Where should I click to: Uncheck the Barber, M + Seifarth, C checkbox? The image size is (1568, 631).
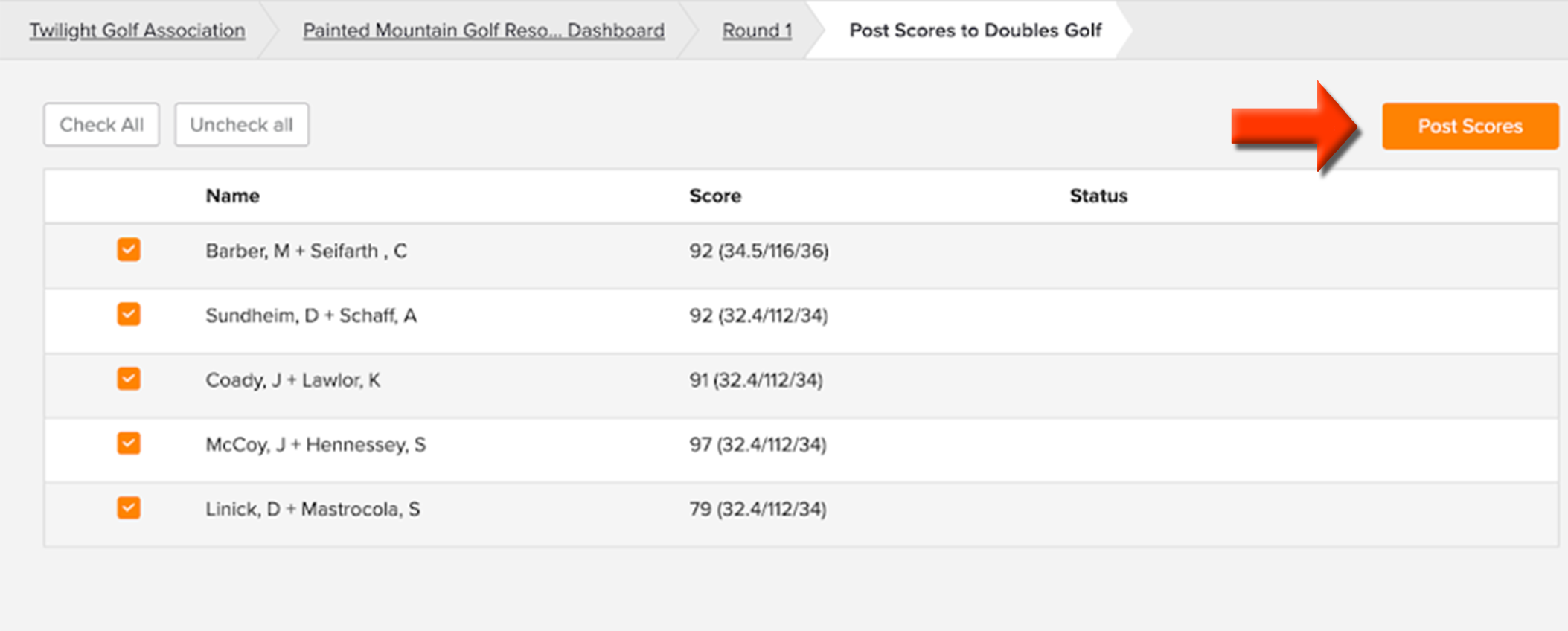tap(129, 250)
